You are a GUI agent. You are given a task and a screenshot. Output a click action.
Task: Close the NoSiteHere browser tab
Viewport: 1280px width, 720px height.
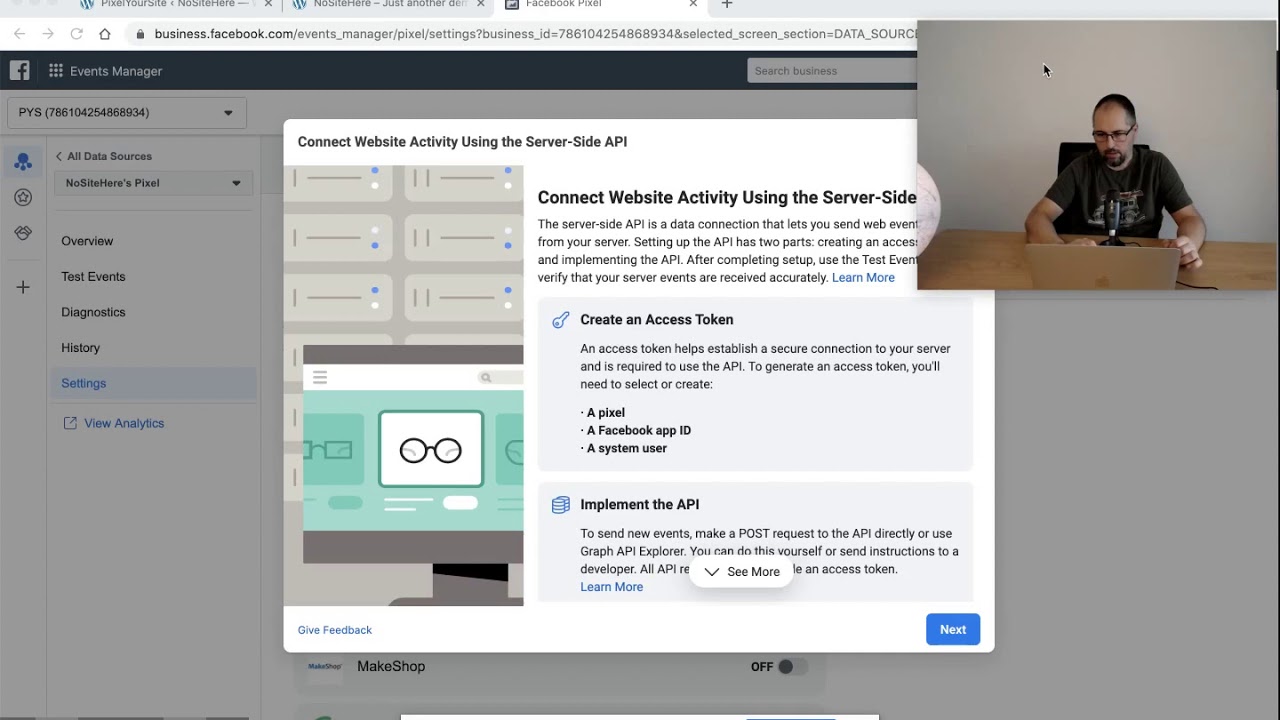tap(481, 4)
